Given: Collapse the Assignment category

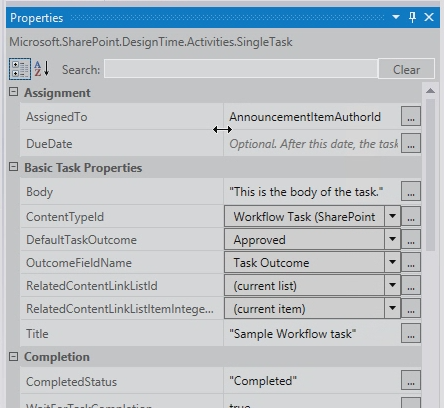Looking at the screenshot, I should [13, 92].
